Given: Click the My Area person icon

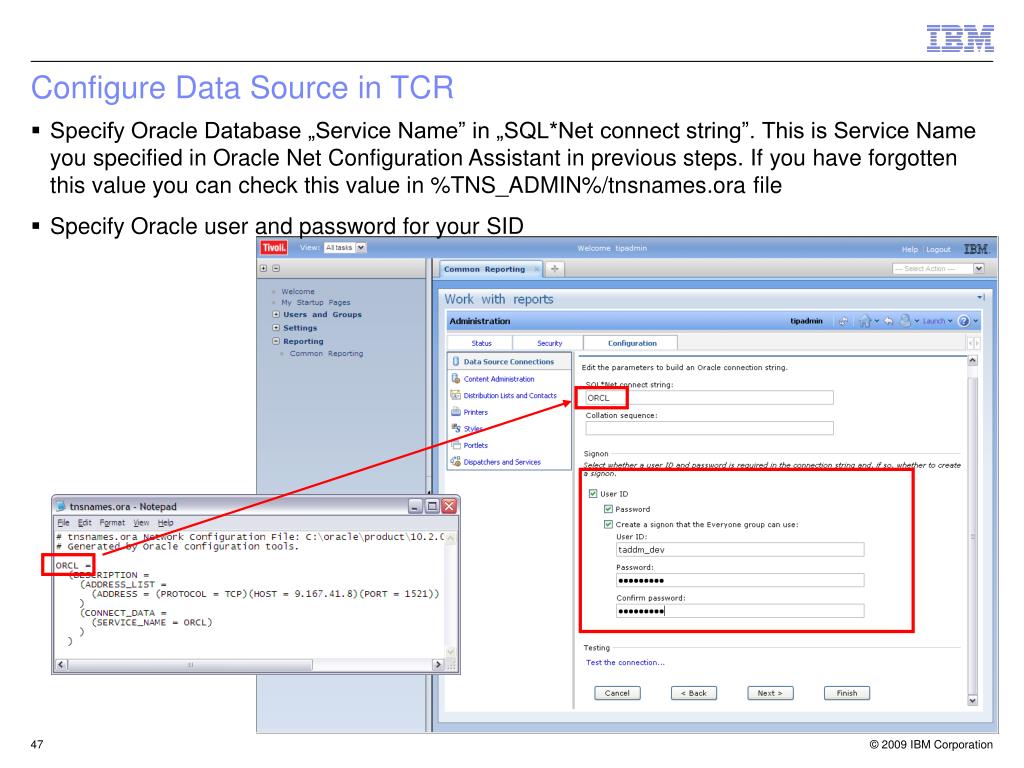Looking at the screenshot, I should pyautogui.click(x=905, y=321).
